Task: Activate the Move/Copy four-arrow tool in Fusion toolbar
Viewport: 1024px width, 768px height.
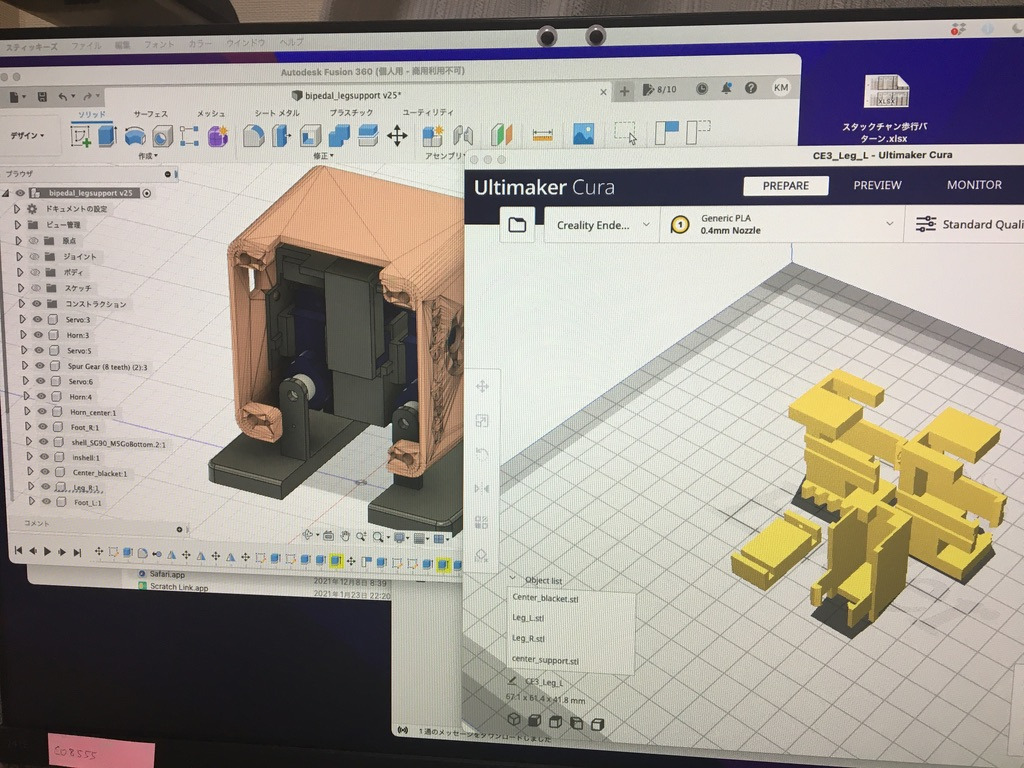Action: pyautogui.click(x=397, y=136)
